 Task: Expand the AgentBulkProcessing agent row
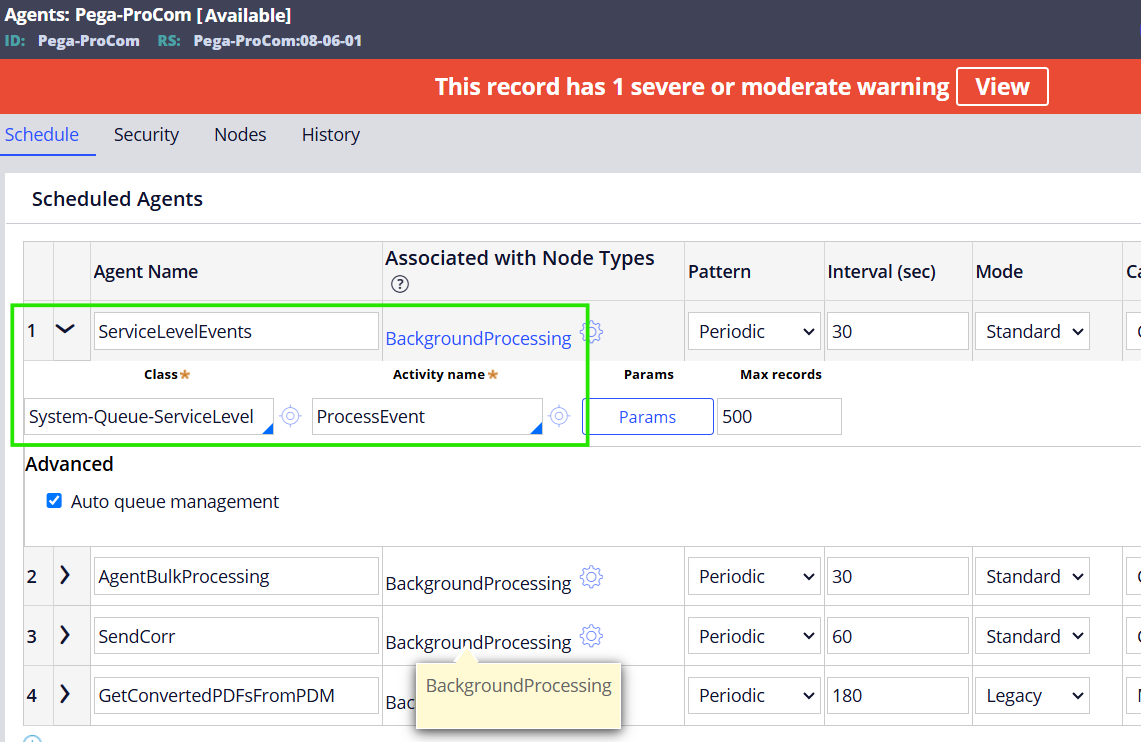pos(63,576)
